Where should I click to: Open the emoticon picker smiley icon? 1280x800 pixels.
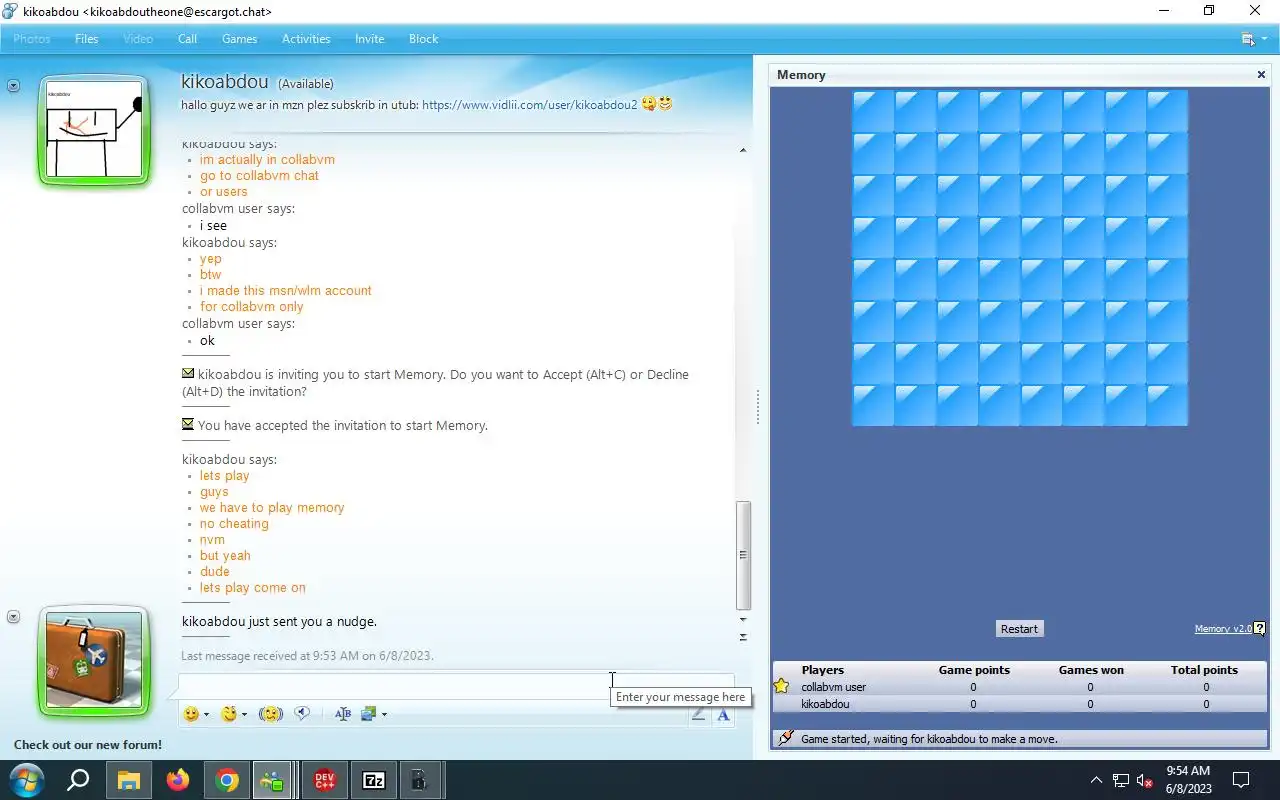pyautogui.click(x=190, y=714)
